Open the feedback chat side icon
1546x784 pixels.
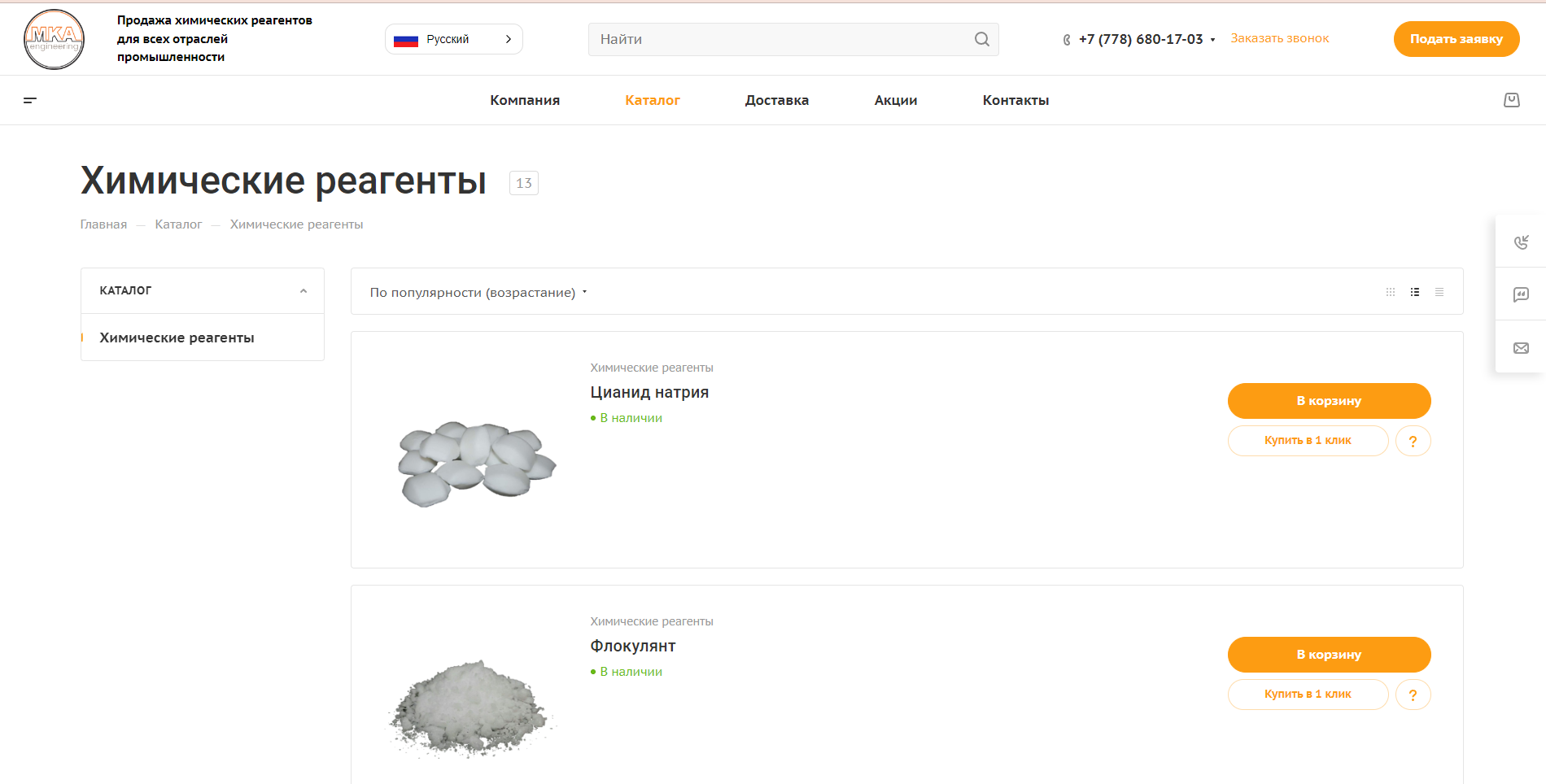tap(1520, 294)
